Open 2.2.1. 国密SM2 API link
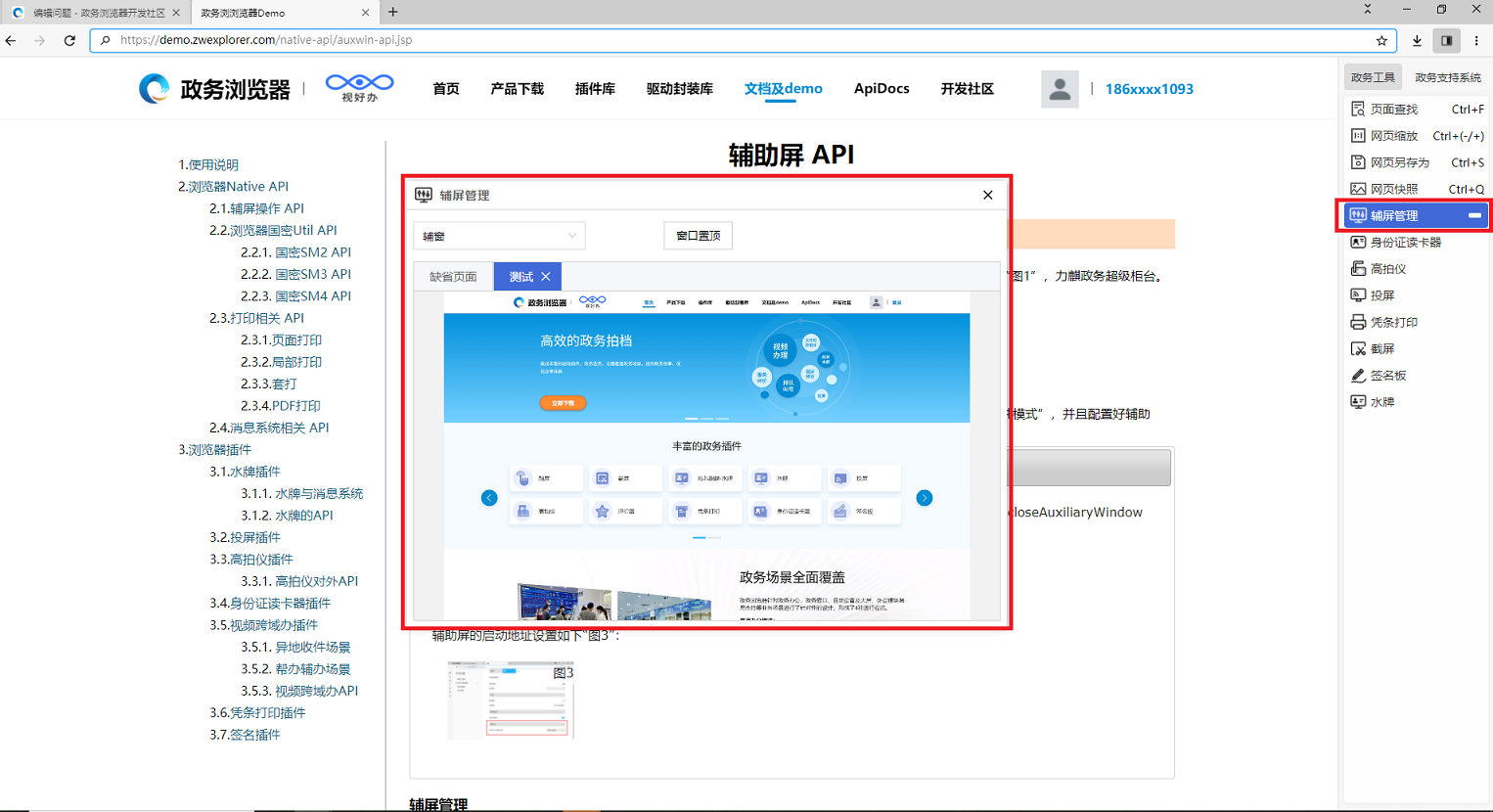Viewport: 1493px width, 812px height. 295,252
